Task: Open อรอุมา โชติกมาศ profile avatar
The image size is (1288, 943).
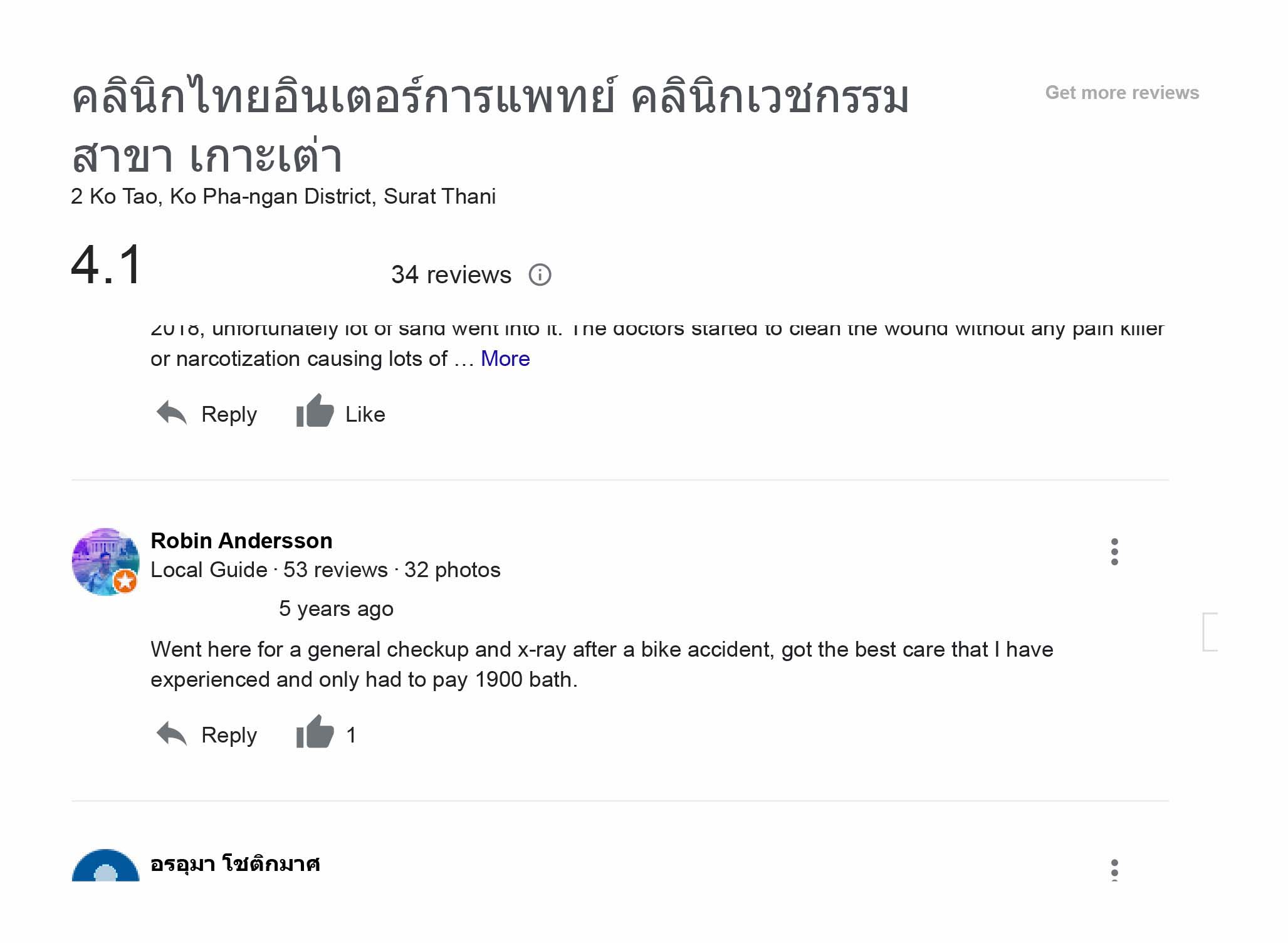Action: pyautogui.click(x=105, y=867)
